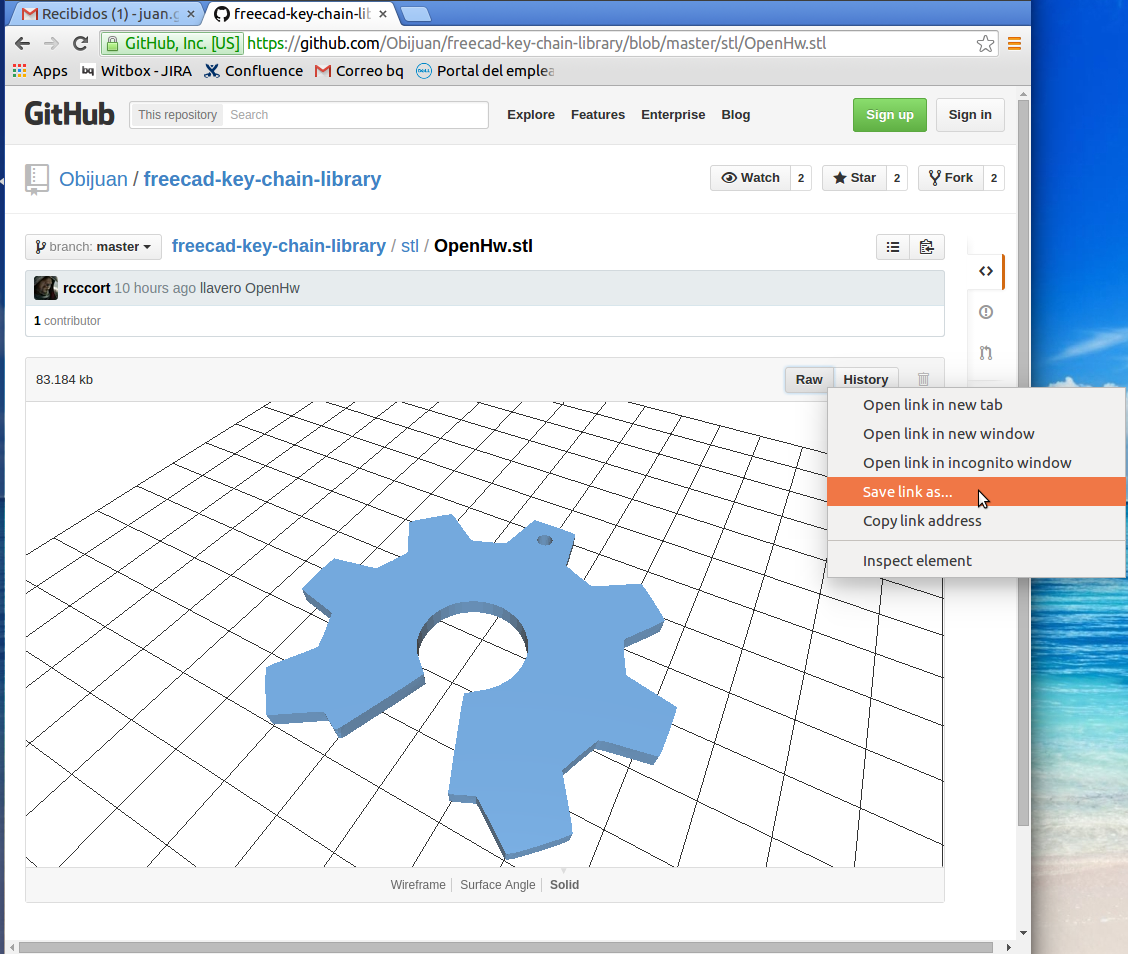Open the Blog page
Screen dimensions: 1128x954
point(735,114)
